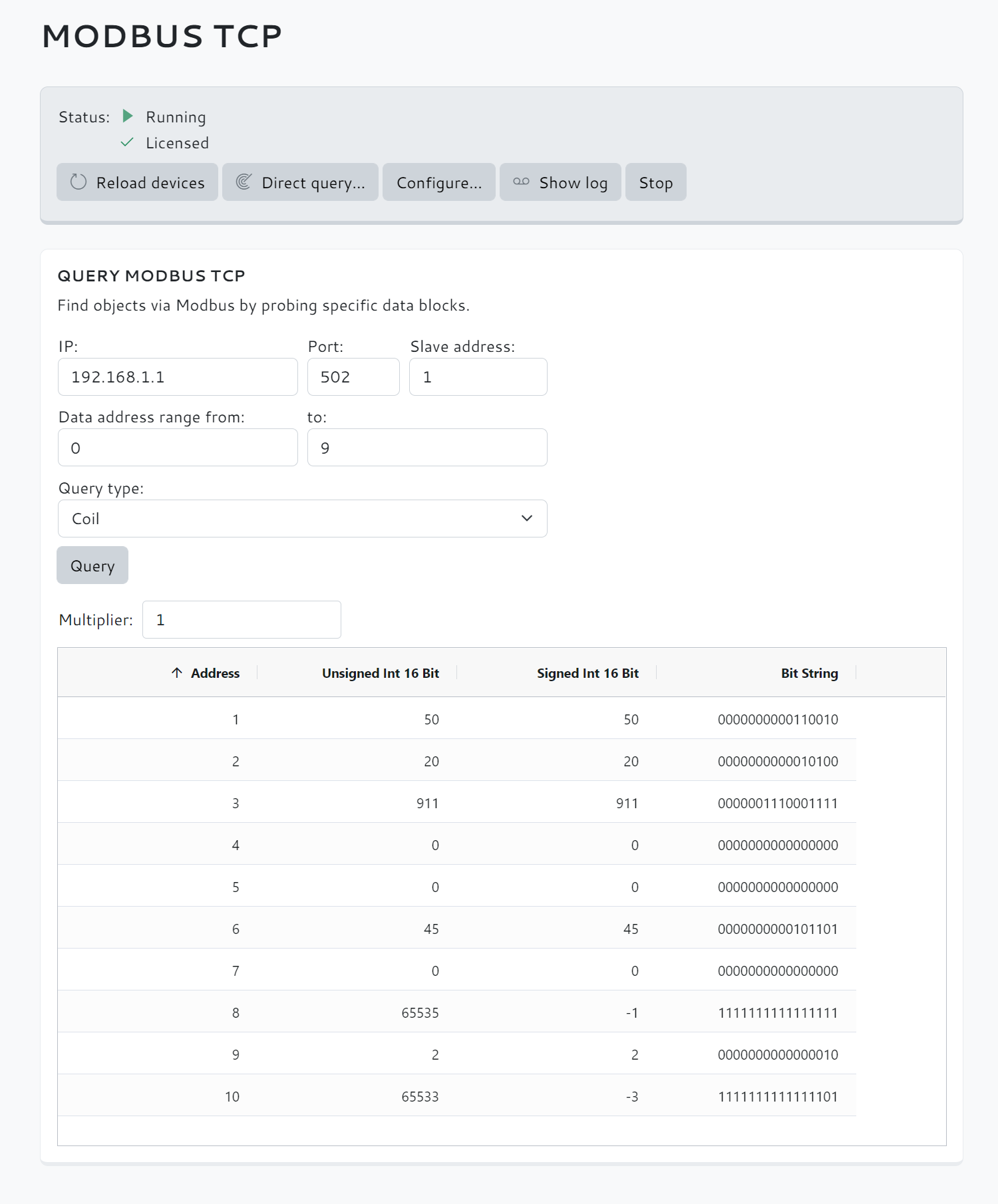Focus the IP address input field
This screenshot has width=998, height=1204.
click(178, 377)
